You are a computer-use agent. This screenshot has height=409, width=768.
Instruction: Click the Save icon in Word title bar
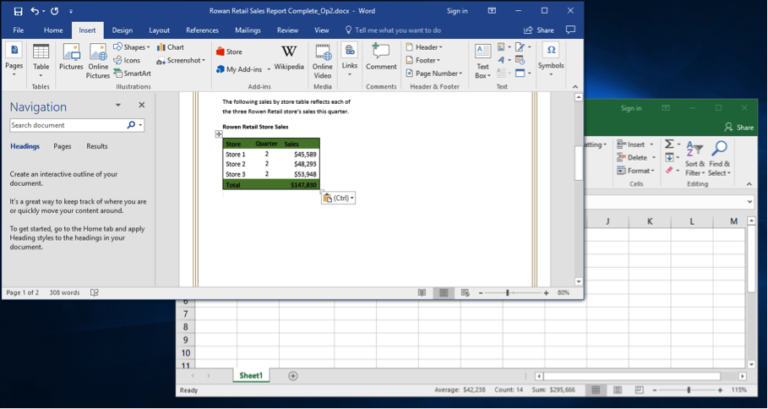click(x=18, y=11)
